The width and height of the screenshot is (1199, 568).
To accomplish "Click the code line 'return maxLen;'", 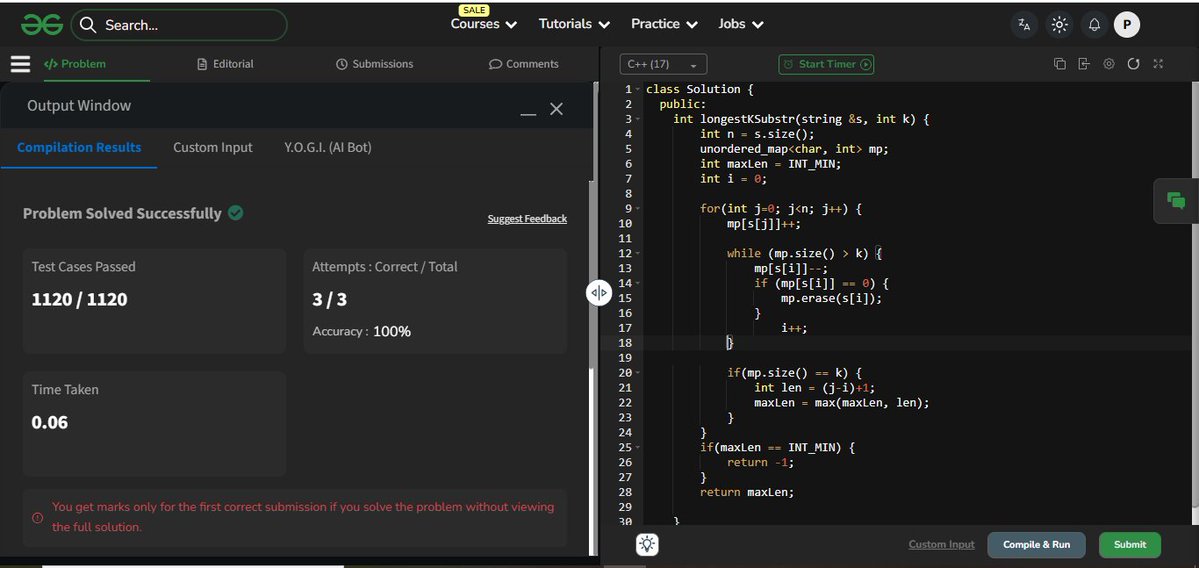I will [x=747, y=492].
